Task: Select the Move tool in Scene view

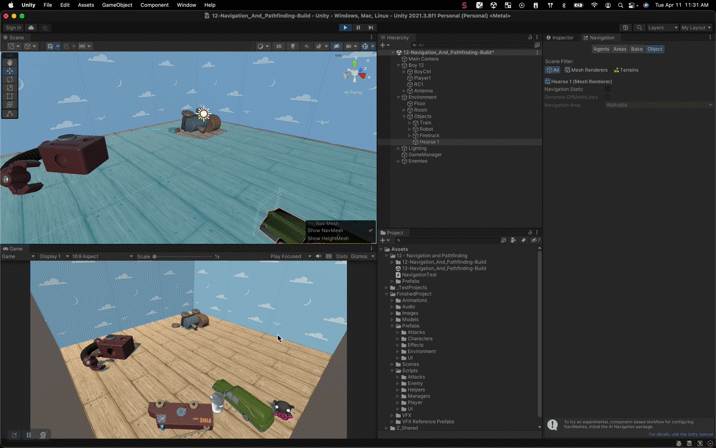Action: click(x=10, y=71)
